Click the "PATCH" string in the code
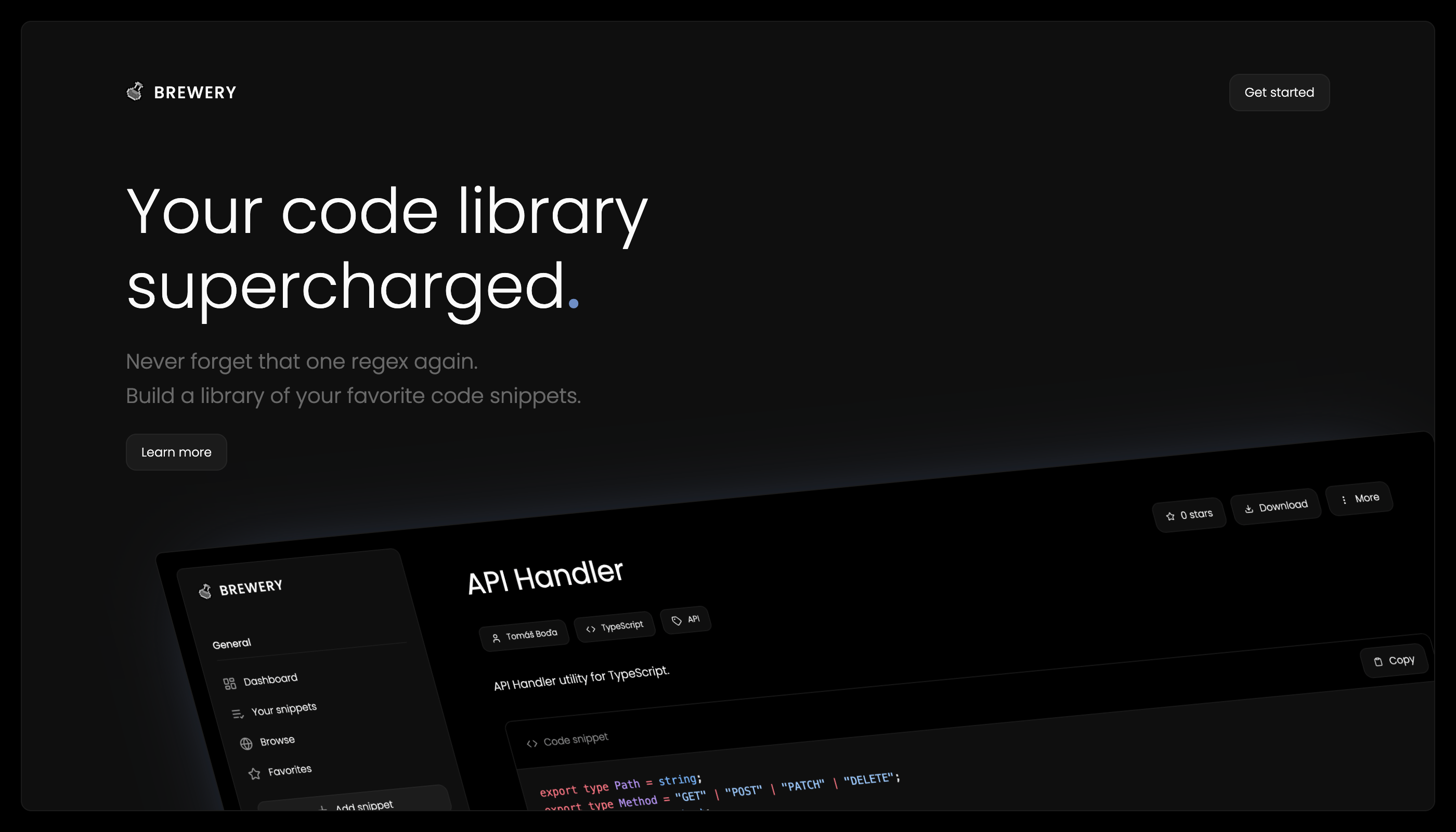Image resolution: width=1456 pixels, height=832 pixels. click(802, 786)
